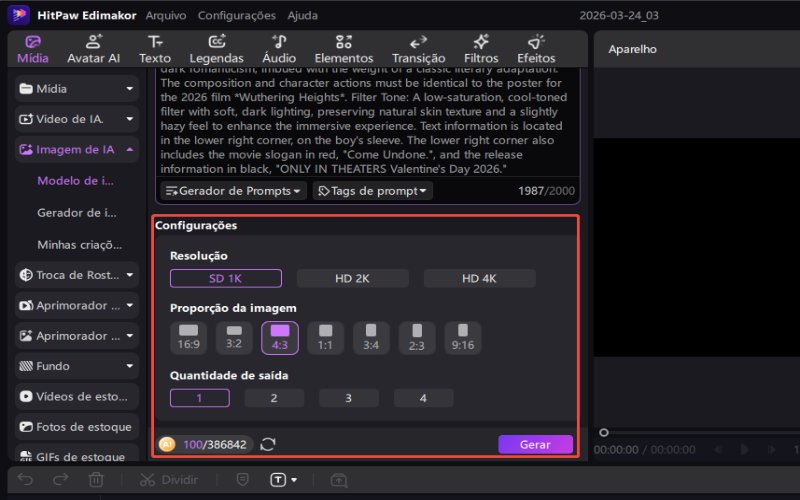This screenshot has width=800, height=500.
Task: Select HD 2K resolution
Action: click(x=352, y=279)
